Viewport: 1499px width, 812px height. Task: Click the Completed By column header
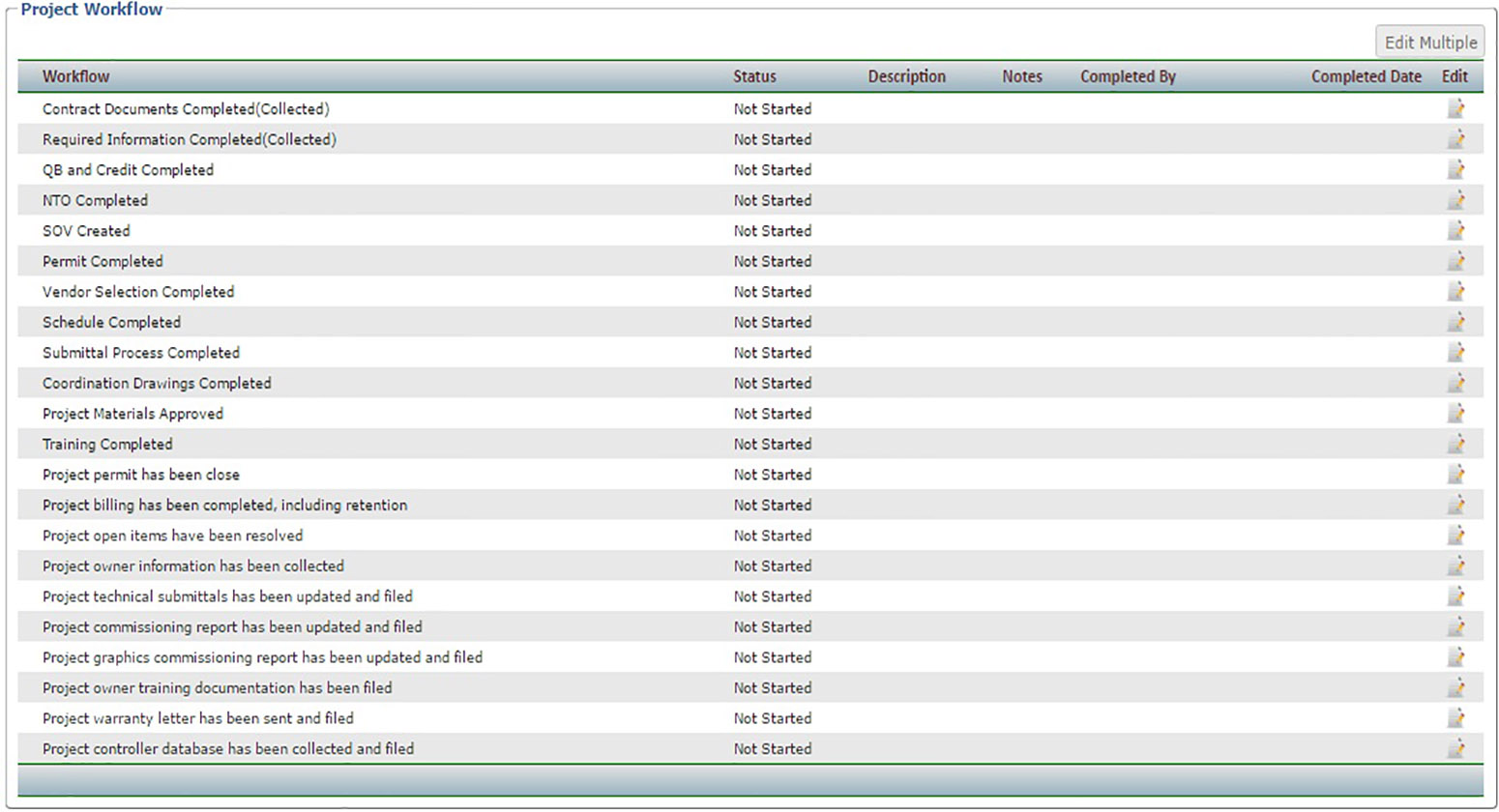click(1128, 76)
